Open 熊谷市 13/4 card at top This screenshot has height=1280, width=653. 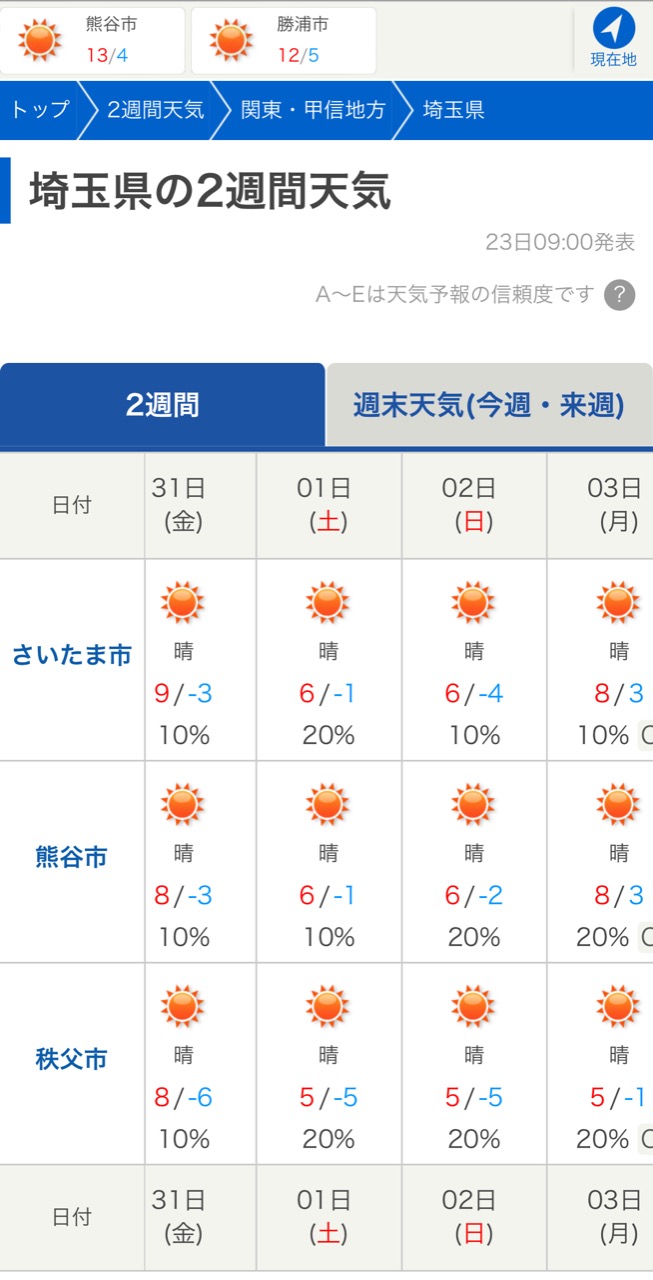coord(92,40)
